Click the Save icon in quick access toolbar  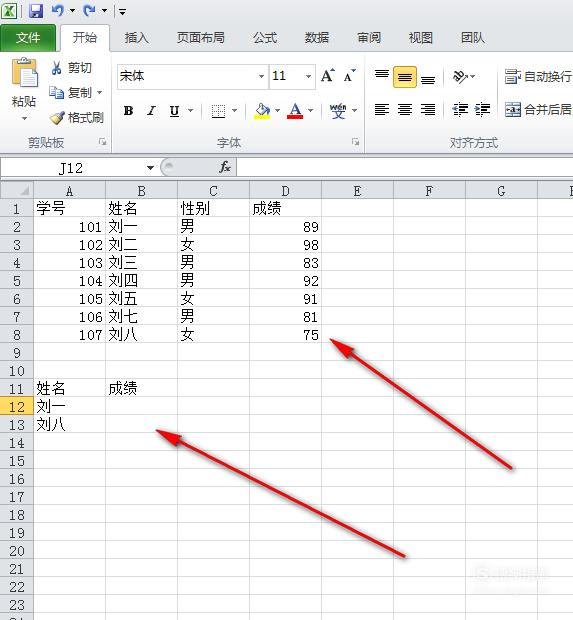coord(36,11)
